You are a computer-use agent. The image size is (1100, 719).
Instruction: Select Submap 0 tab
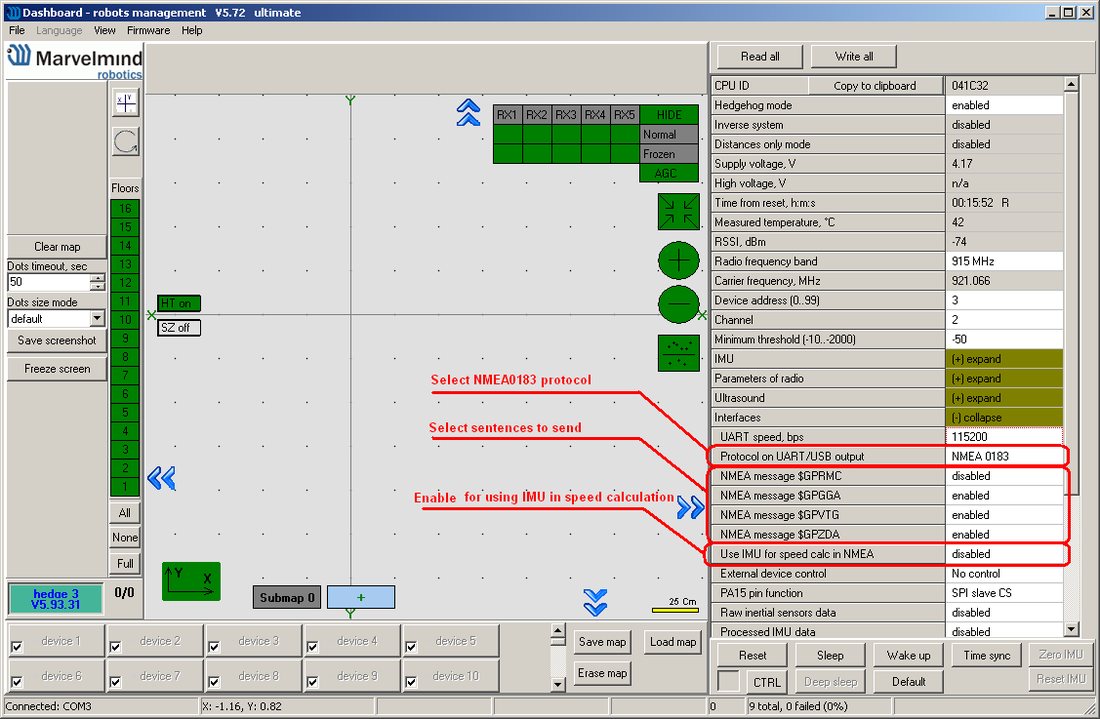pyautogui.click(x=287, y=598)
